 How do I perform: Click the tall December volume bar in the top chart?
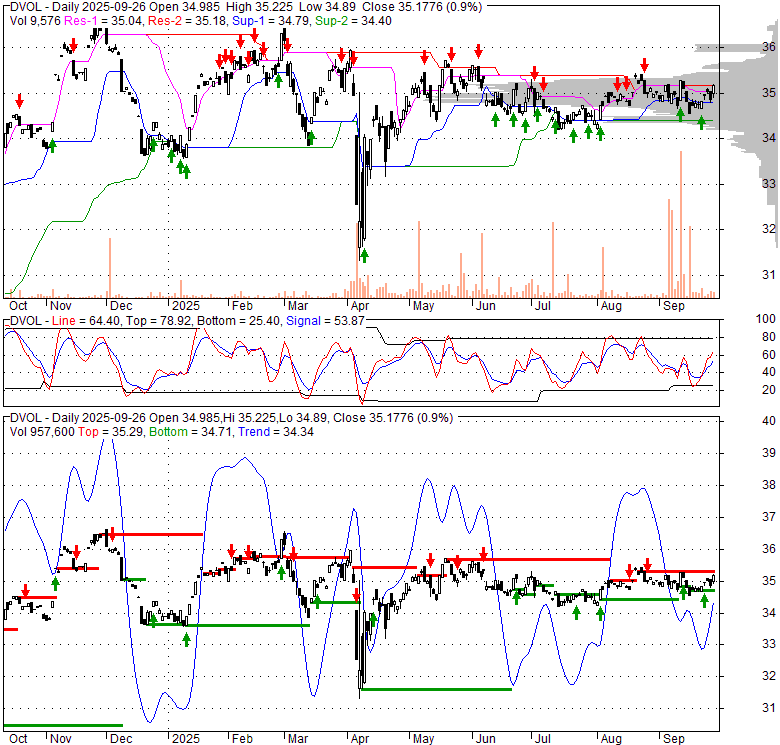click(x=110, y=268)
